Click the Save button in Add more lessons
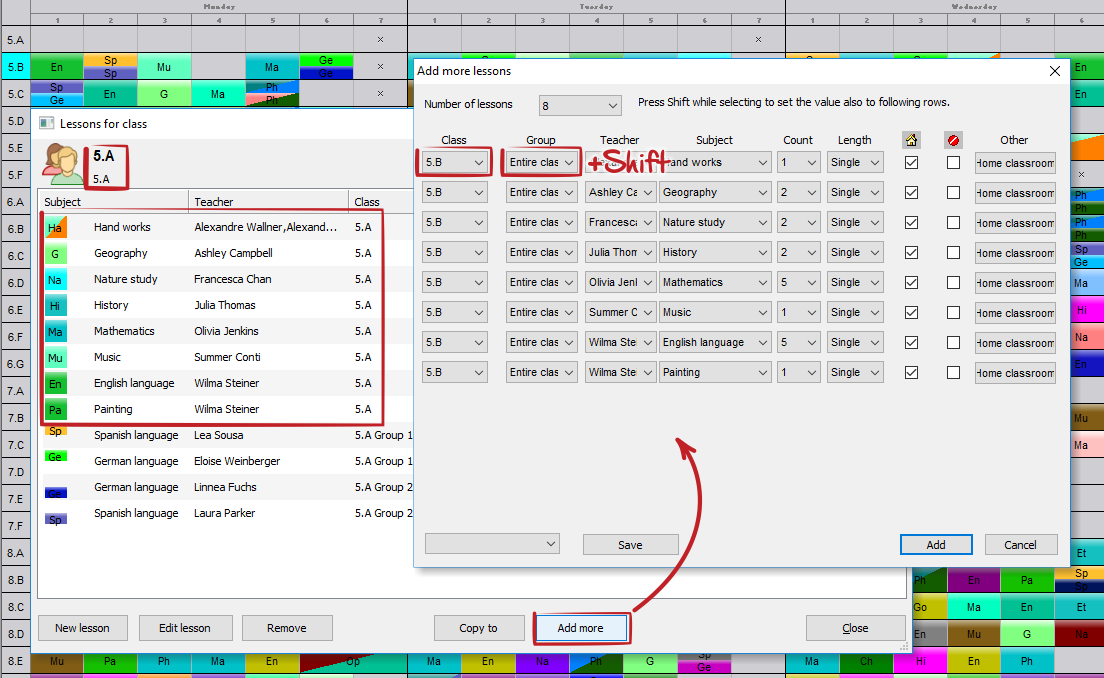Viewport: 1104px width, 678px height. point(630,545)
